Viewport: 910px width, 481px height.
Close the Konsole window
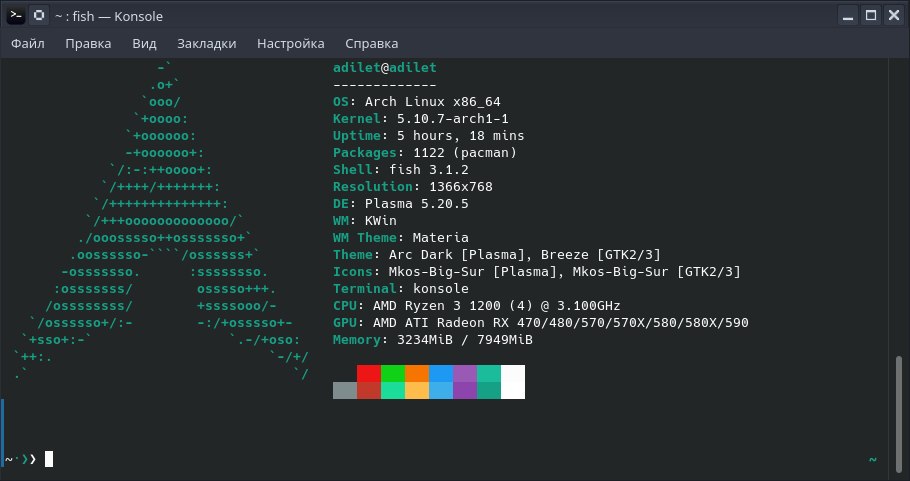[894, 16]
